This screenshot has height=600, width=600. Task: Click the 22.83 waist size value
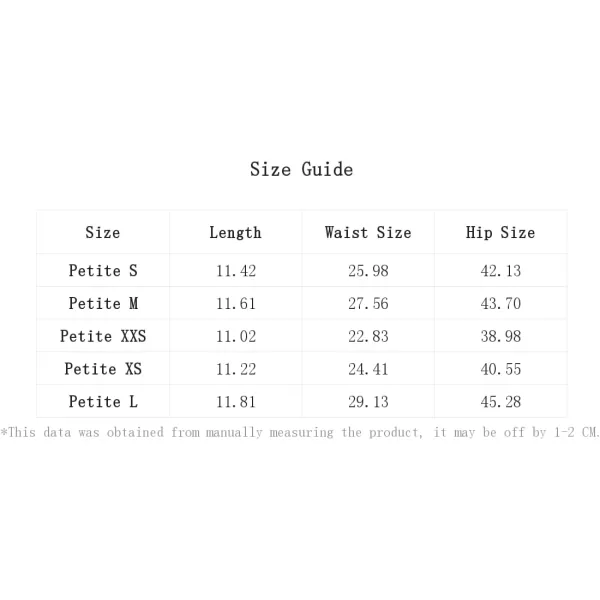pos(368,336)
